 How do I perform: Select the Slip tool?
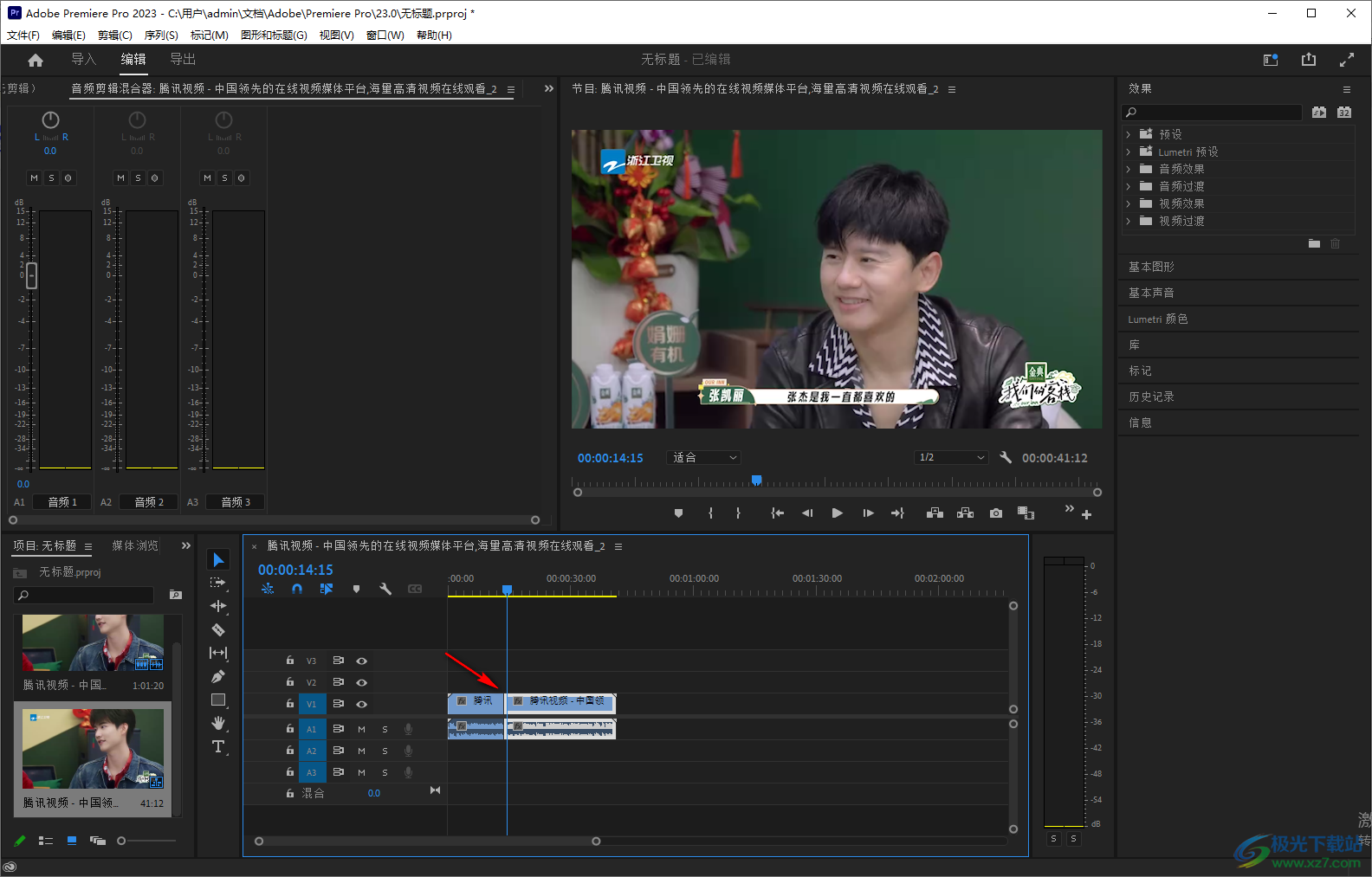tap(218, 653)
